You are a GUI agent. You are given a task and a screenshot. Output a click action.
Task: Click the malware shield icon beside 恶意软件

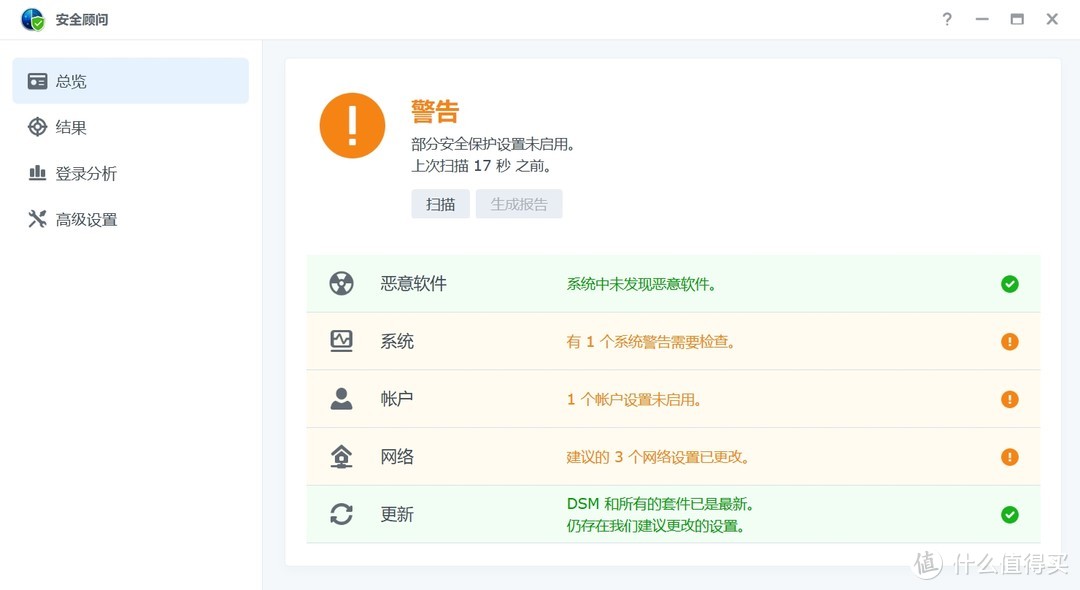point(341,283)
